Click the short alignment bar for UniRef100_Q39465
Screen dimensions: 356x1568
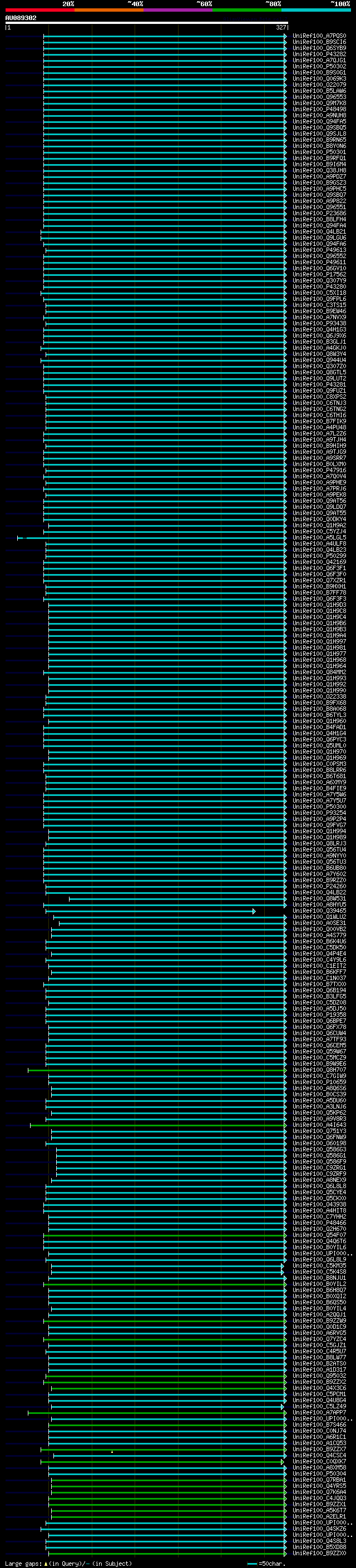(x=151, y=911)
